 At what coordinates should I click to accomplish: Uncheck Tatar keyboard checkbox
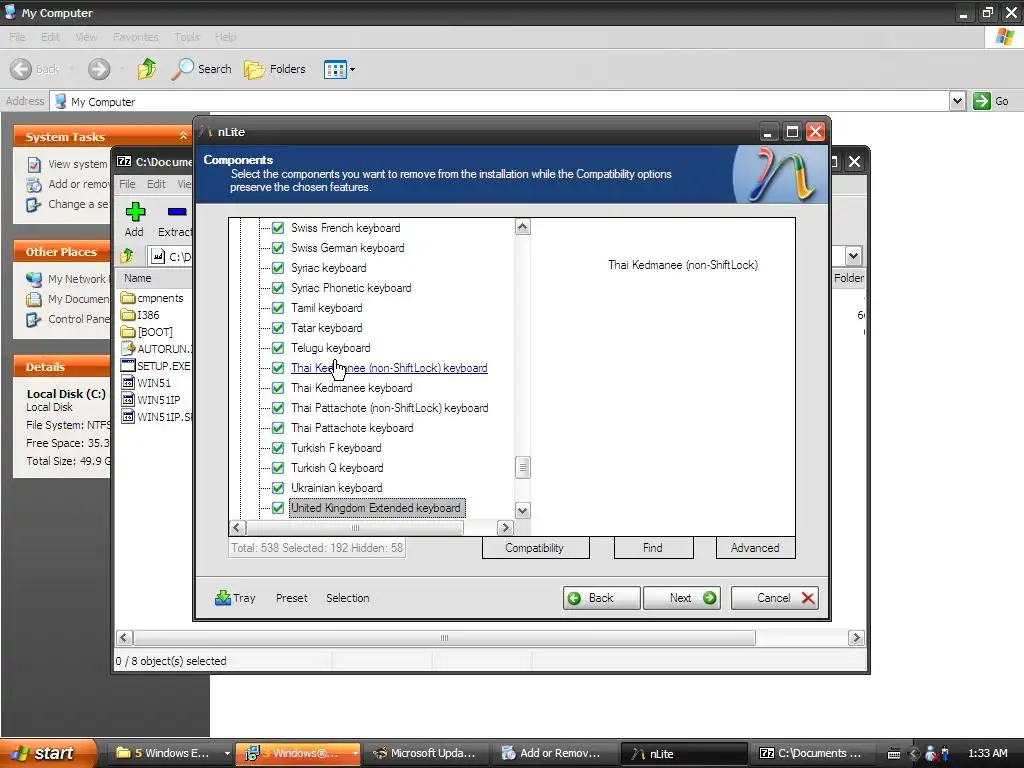click(x=278, y=328)
